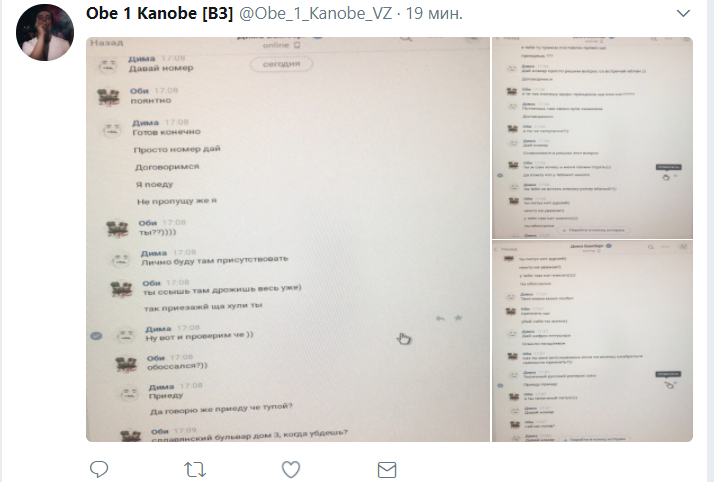Open the tweet options chevron menu

coord(683,14)
